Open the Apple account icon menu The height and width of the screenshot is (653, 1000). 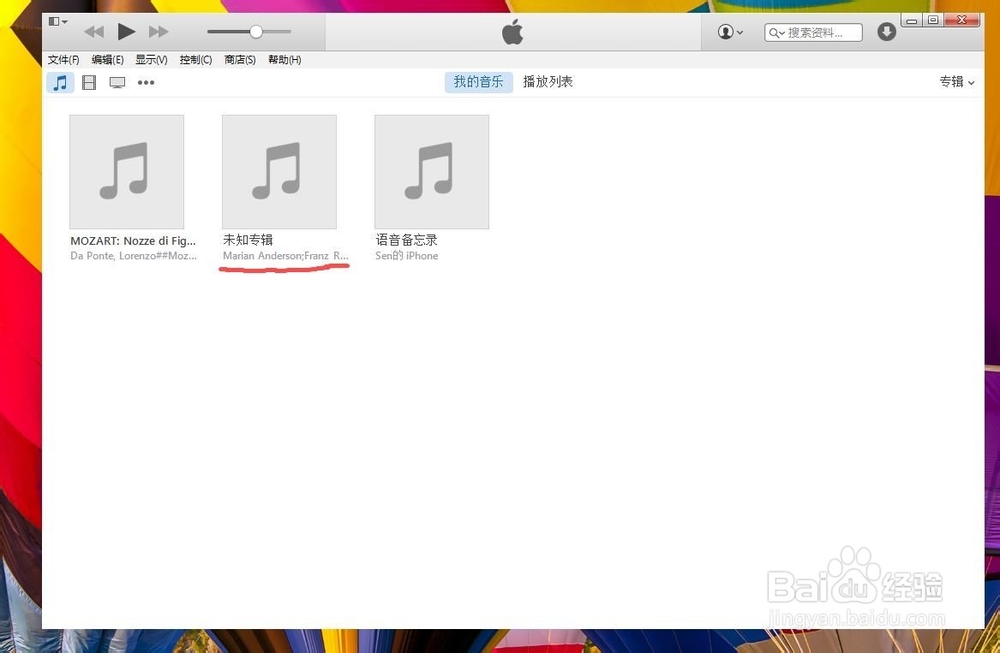724,32
